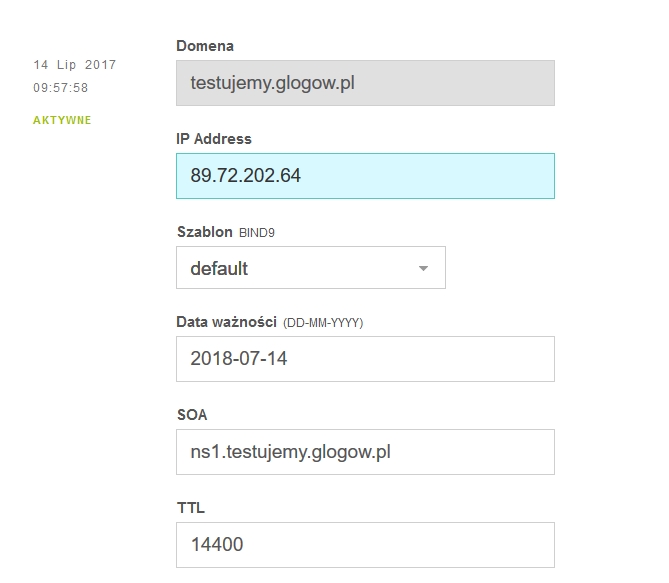Image resolution: width=669 pixels, height=583 pixels.
Task: Focus the IP Address input field
Action: pyautogui.click(x=365, y=176)
